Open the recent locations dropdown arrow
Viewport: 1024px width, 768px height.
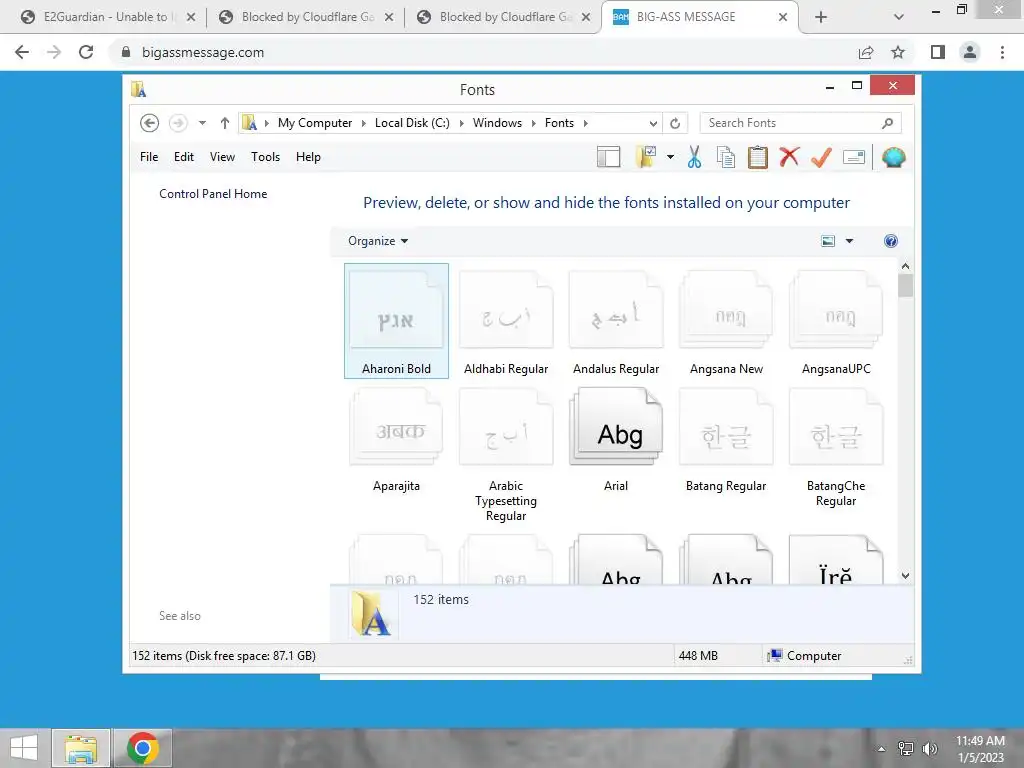(x=202, y=123)
